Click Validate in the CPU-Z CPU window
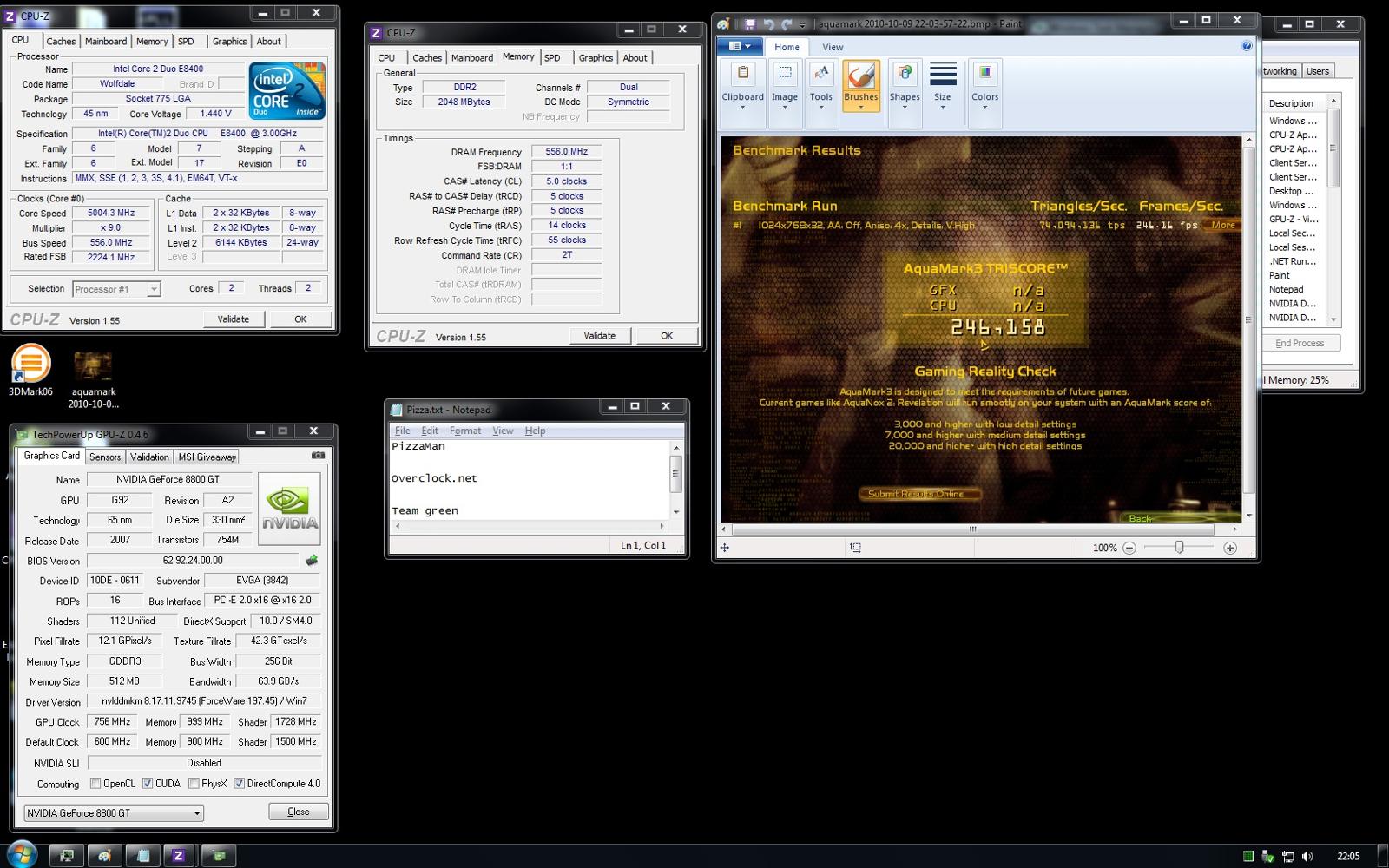Screen dimensions: 1389x868 click(x=233, y=319)
